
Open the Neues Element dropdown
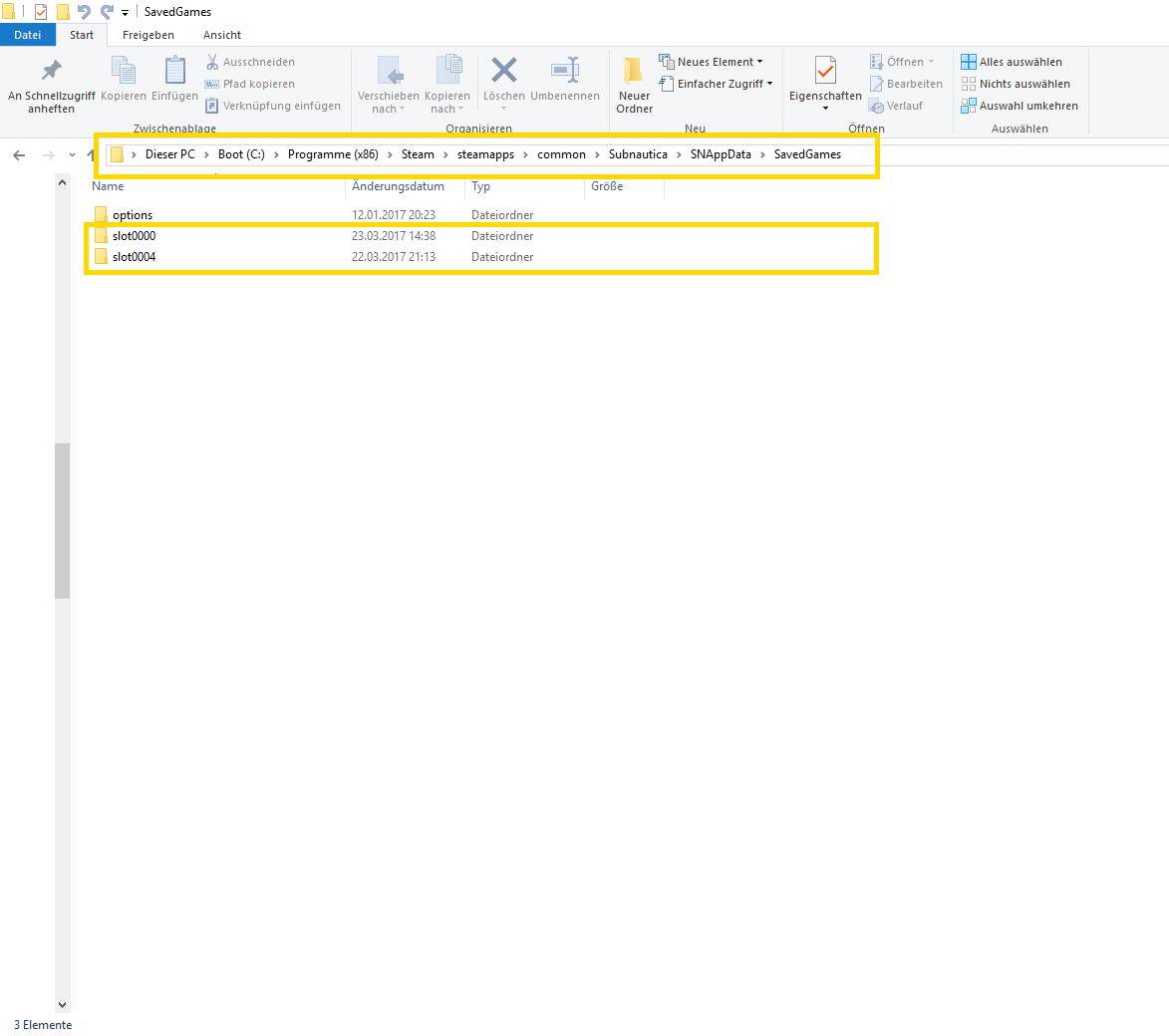[712, 62]
